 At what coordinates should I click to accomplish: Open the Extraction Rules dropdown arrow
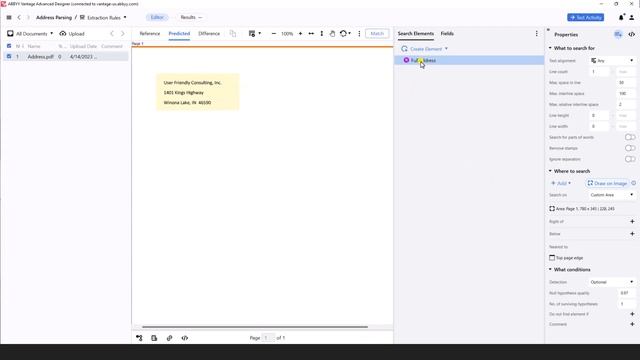(x=125, y=17)
